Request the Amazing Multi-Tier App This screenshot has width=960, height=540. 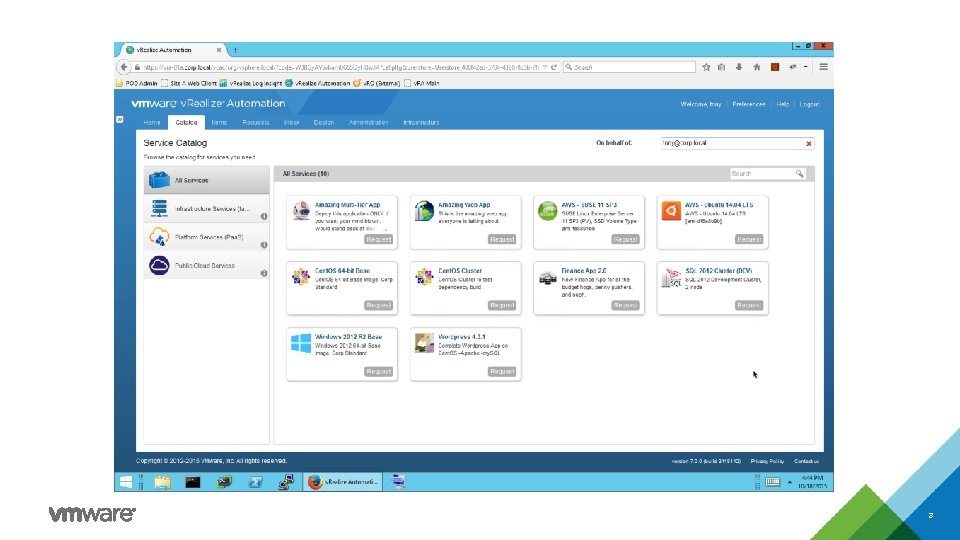(x=378, y=239)
